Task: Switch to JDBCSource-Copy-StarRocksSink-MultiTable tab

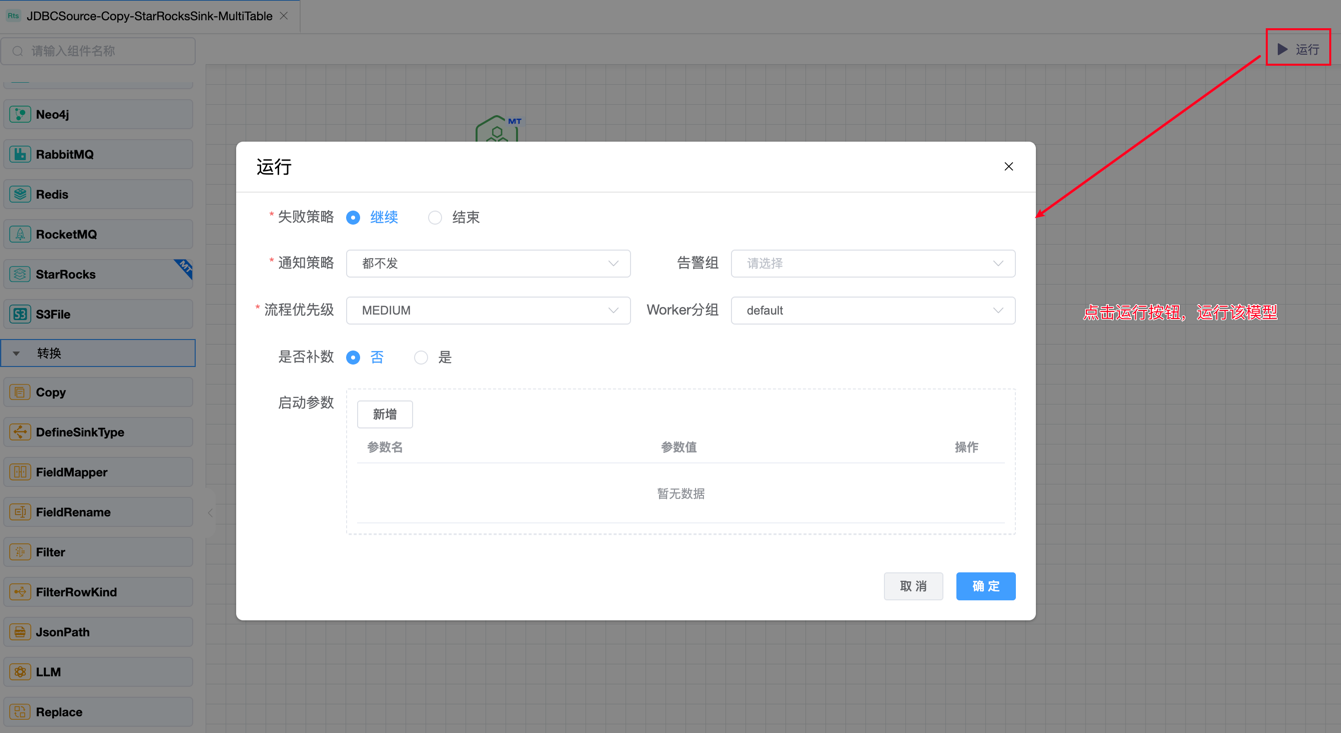Action: (x=148, y=16)
